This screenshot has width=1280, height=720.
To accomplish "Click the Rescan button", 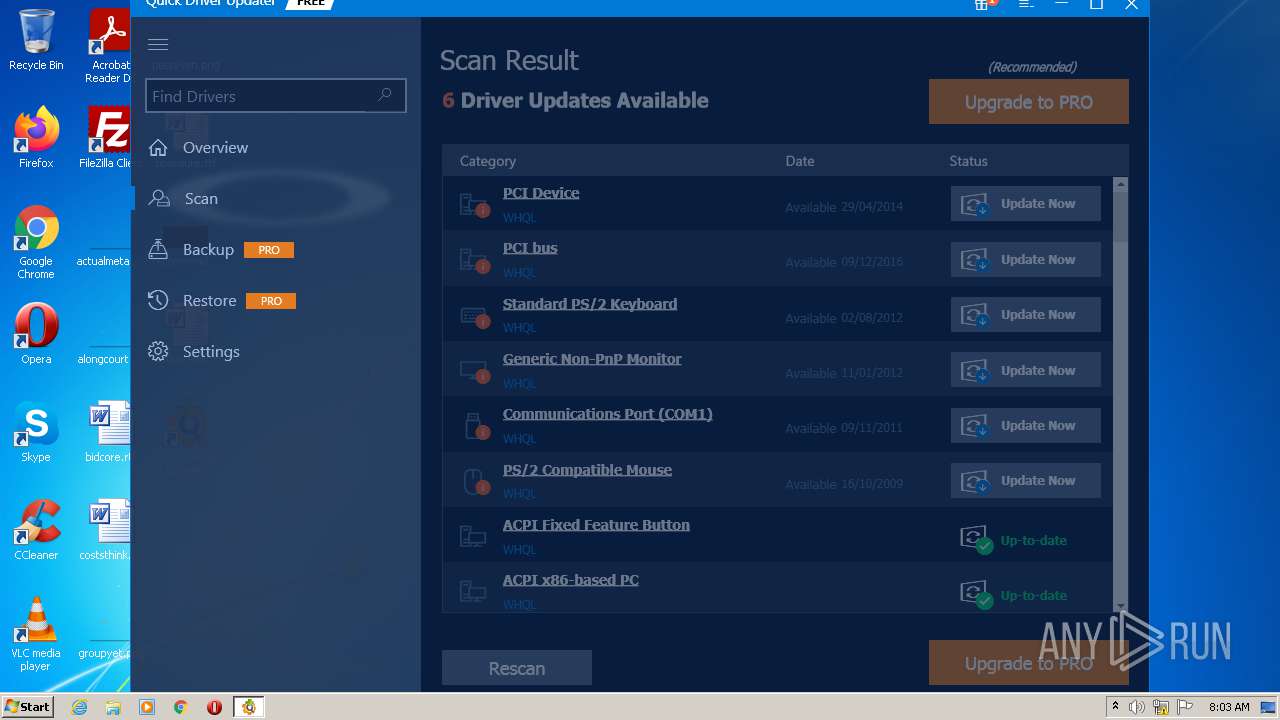I will point(517,668).
